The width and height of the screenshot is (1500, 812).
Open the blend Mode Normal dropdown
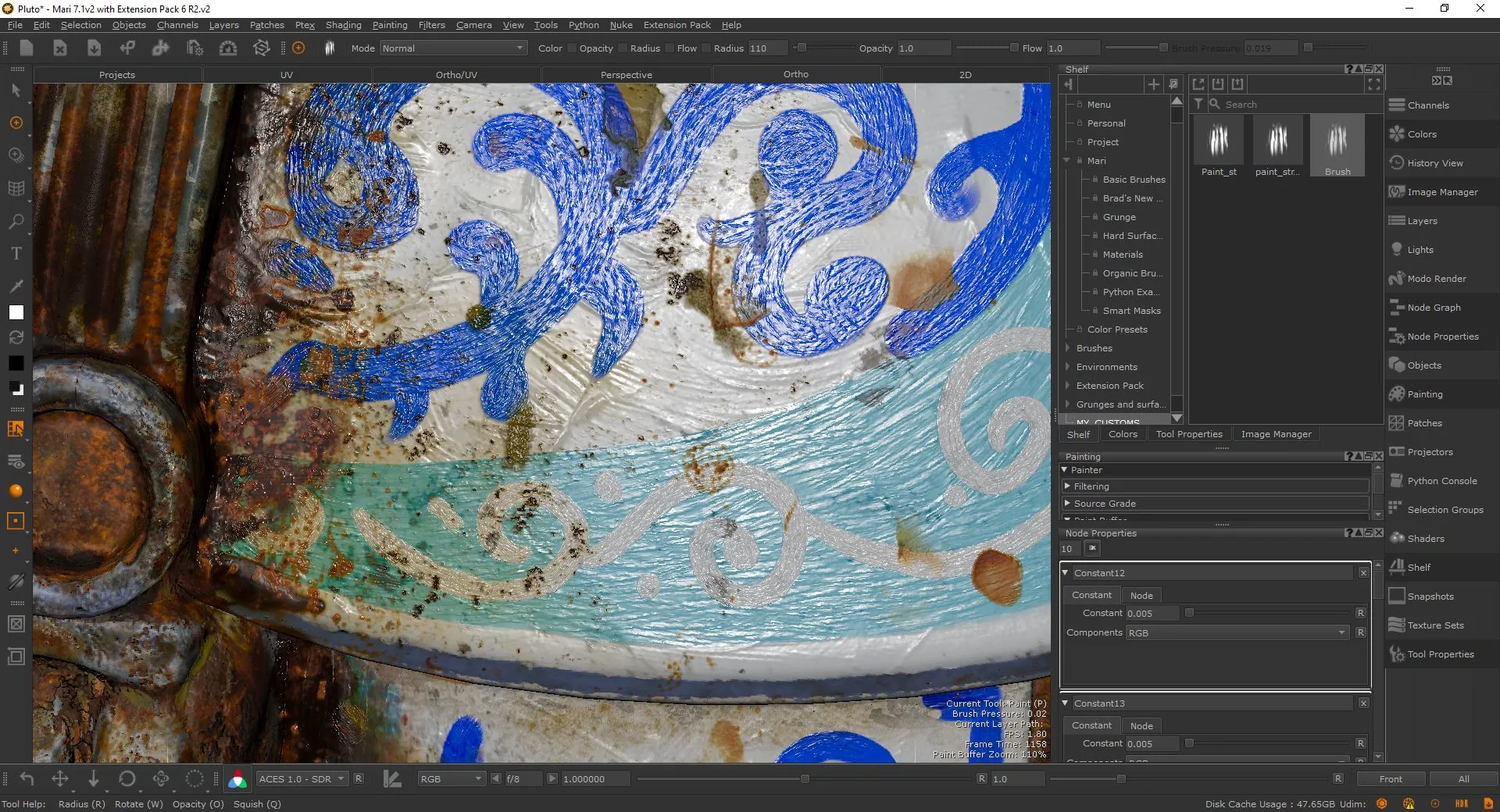pos(453,48)
